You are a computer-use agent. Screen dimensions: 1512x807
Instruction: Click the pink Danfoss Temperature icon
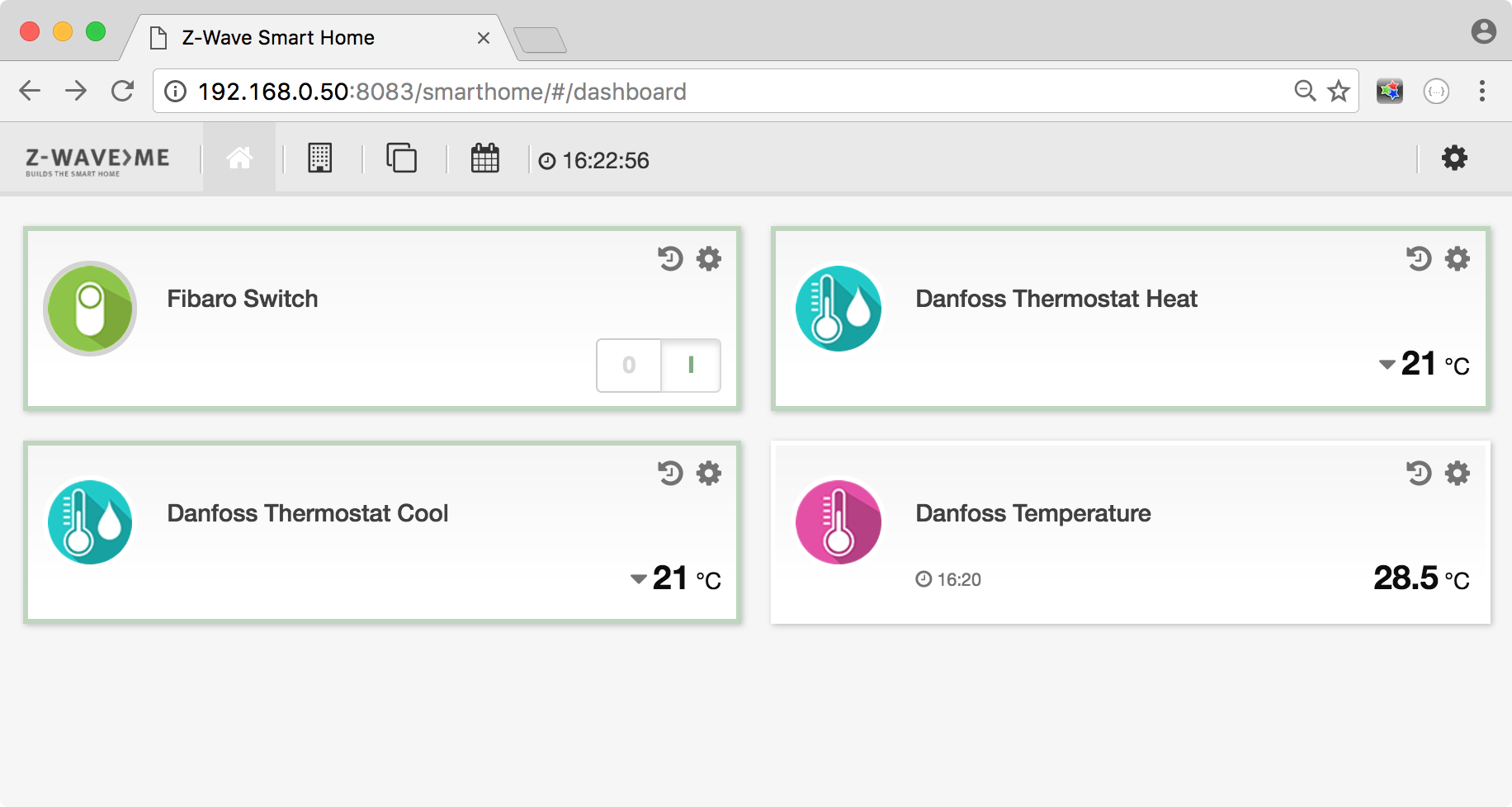tap(839, 522)
